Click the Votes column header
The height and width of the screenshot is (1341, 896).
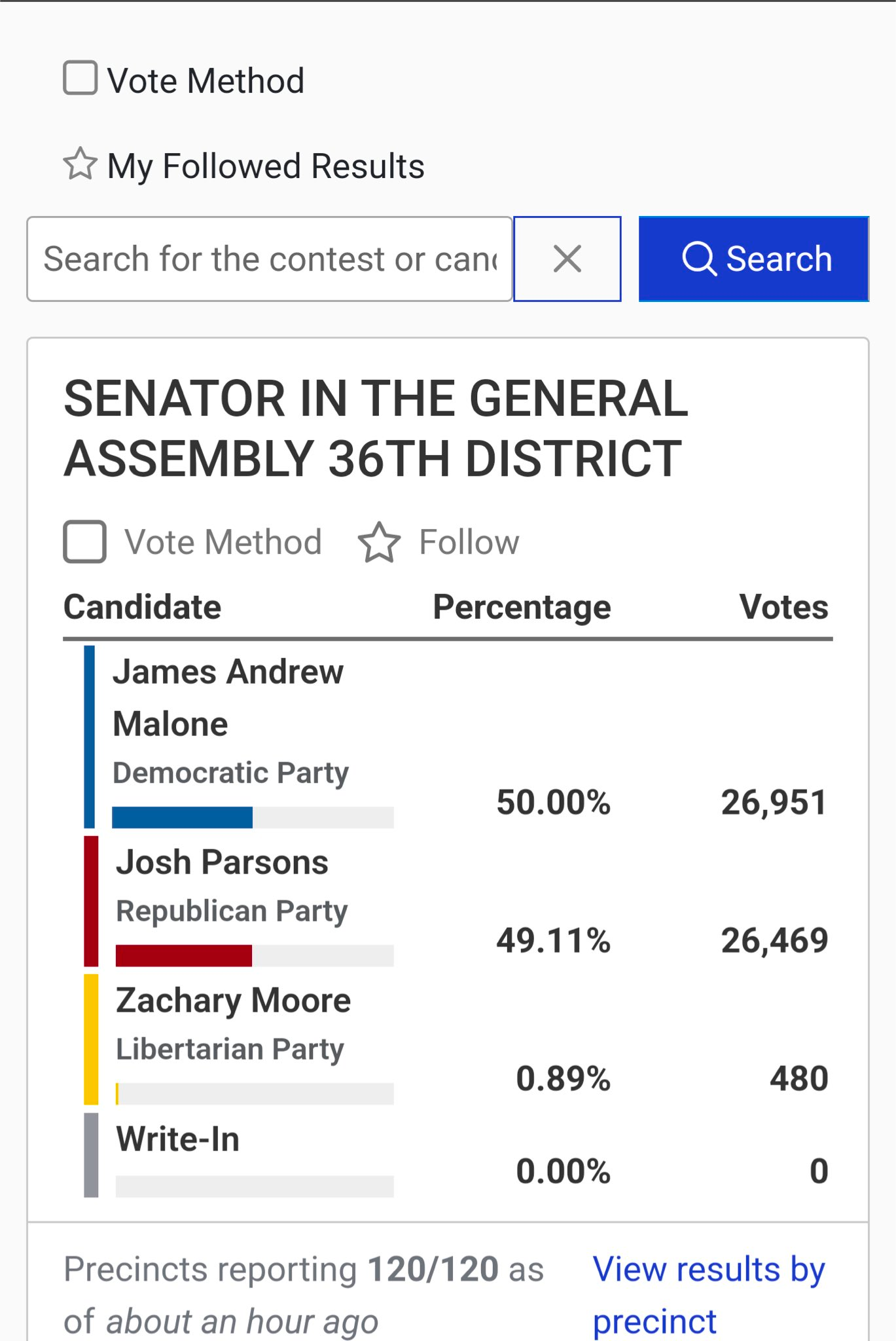click(783, 607)
